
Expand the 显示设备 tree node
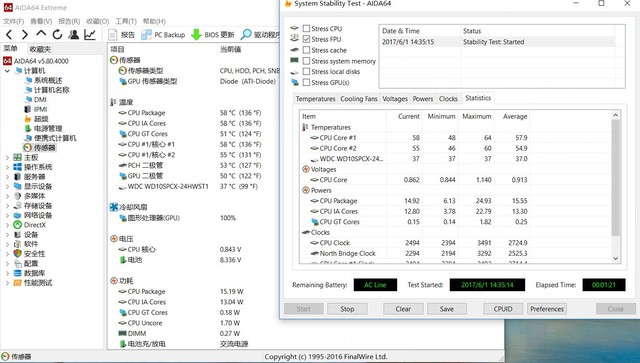click(x=7, y=186)
